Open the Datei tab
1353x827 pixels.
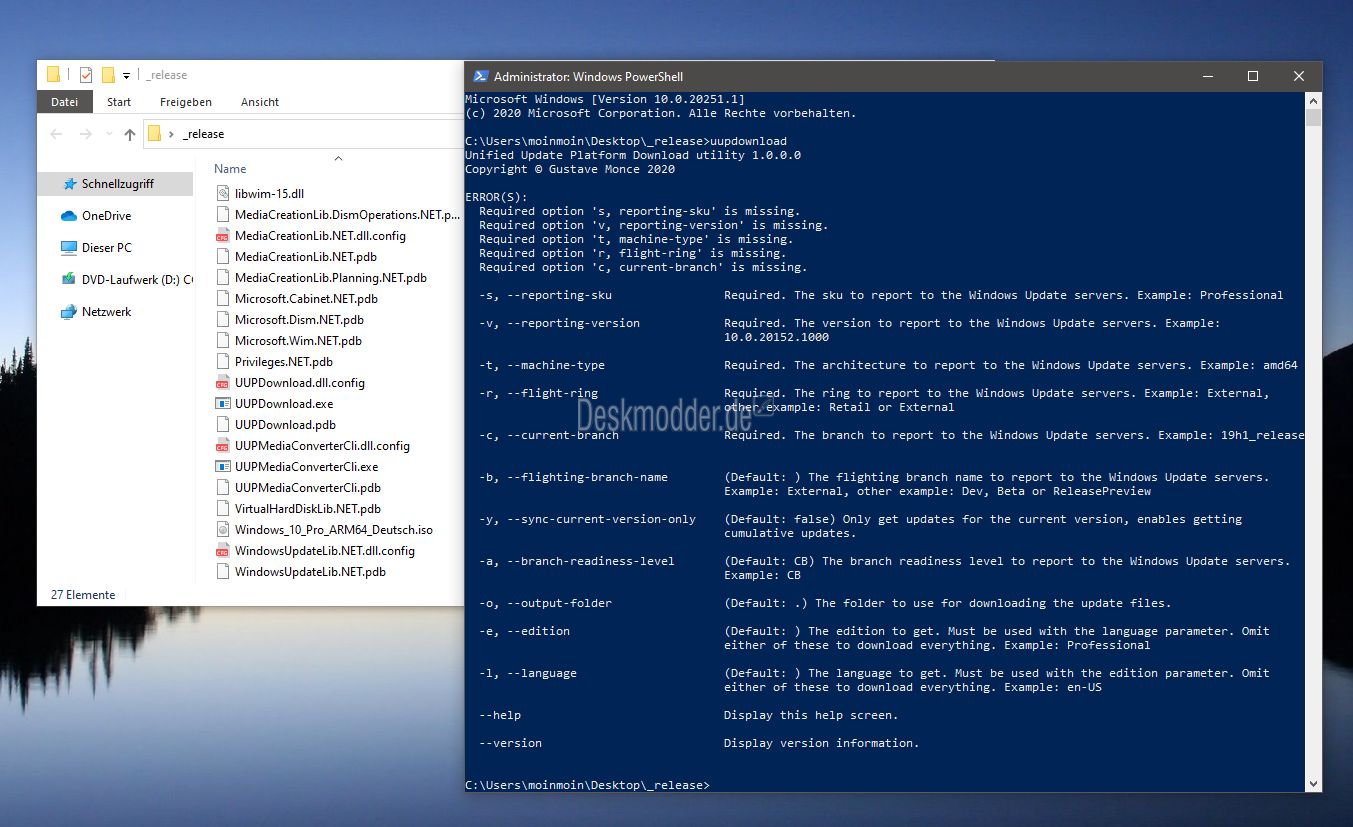[x=65, y=102]
